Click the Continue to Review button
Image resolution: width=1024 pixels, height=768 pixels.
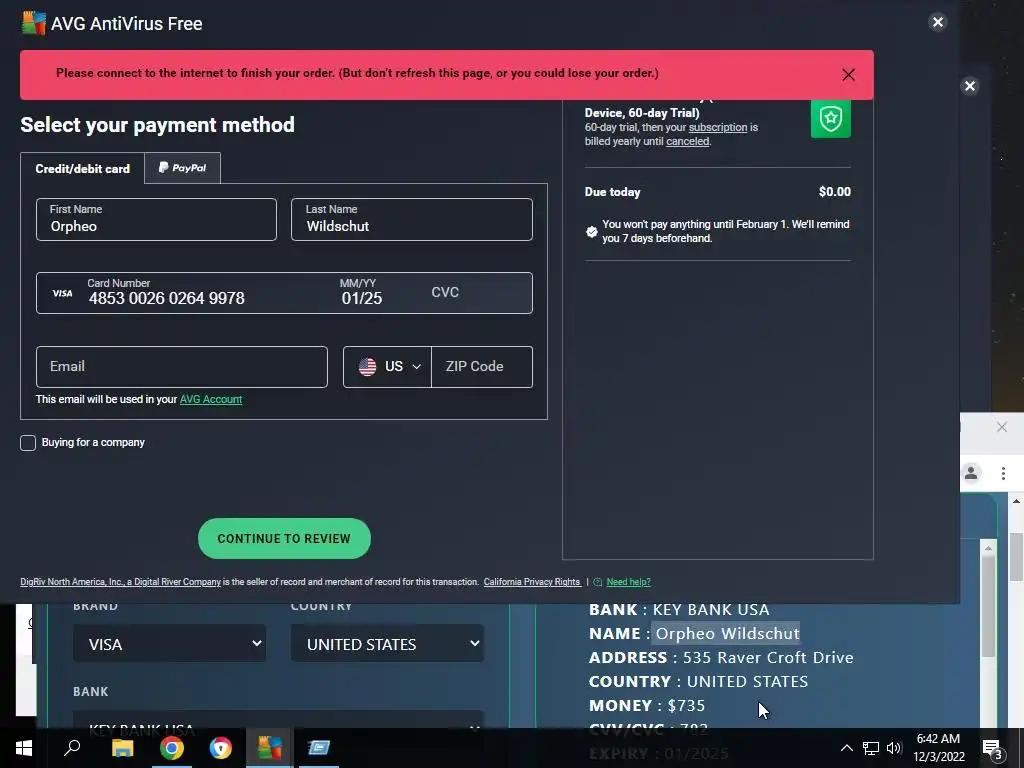(284, 539)
